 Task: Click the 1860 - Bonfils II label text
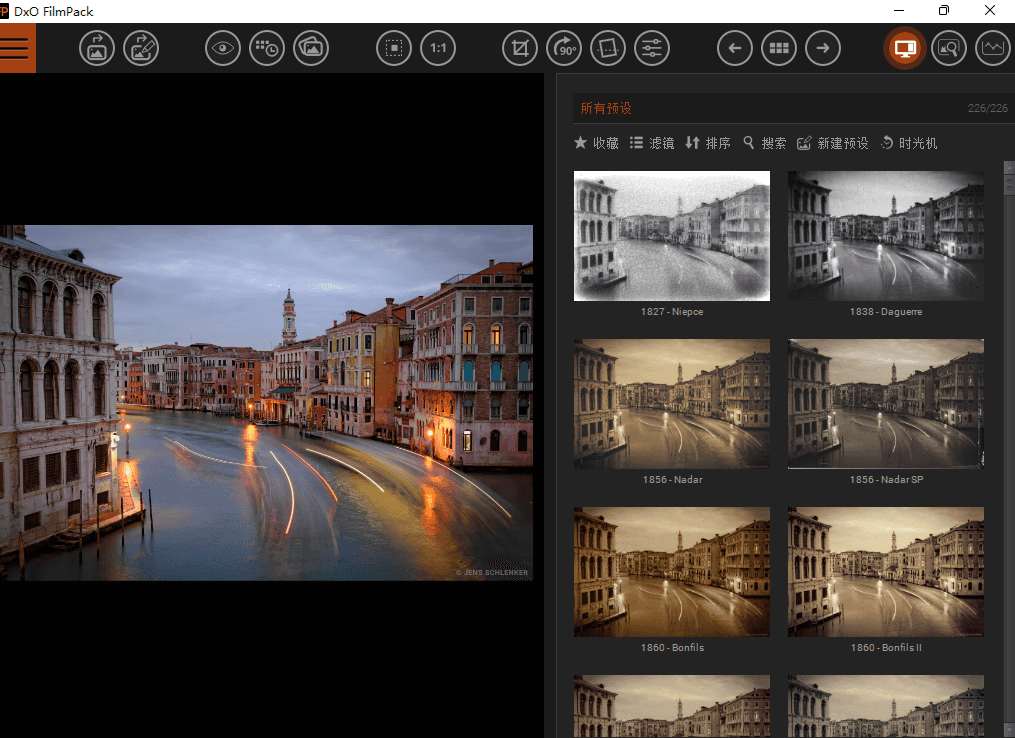(886, 647)
